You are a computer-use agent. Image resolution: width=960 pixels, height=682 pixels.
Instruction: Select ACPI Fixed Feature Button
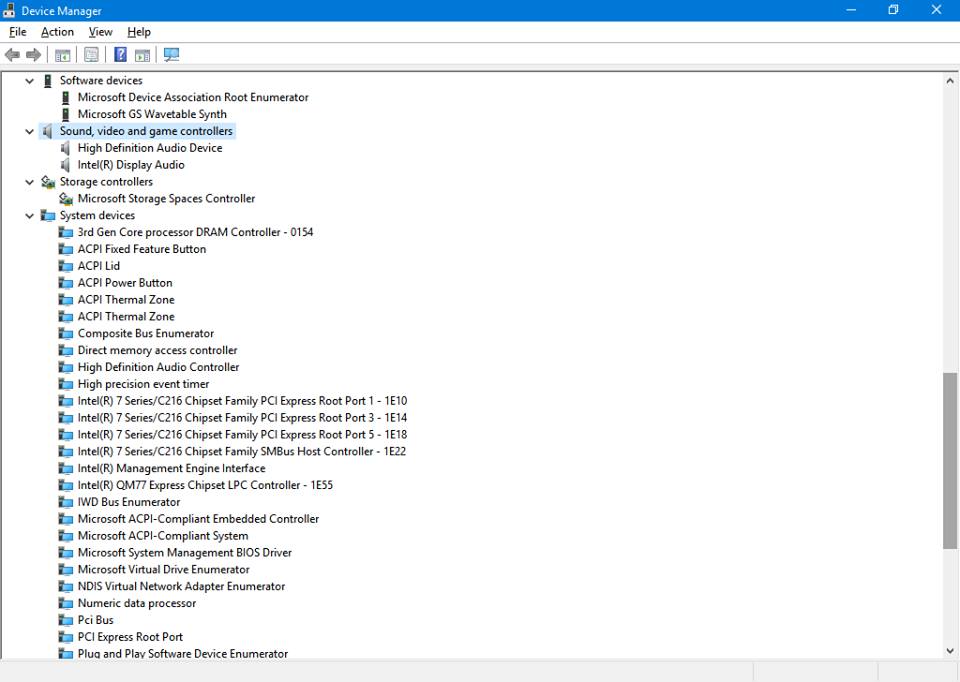[x=142, y=249]
